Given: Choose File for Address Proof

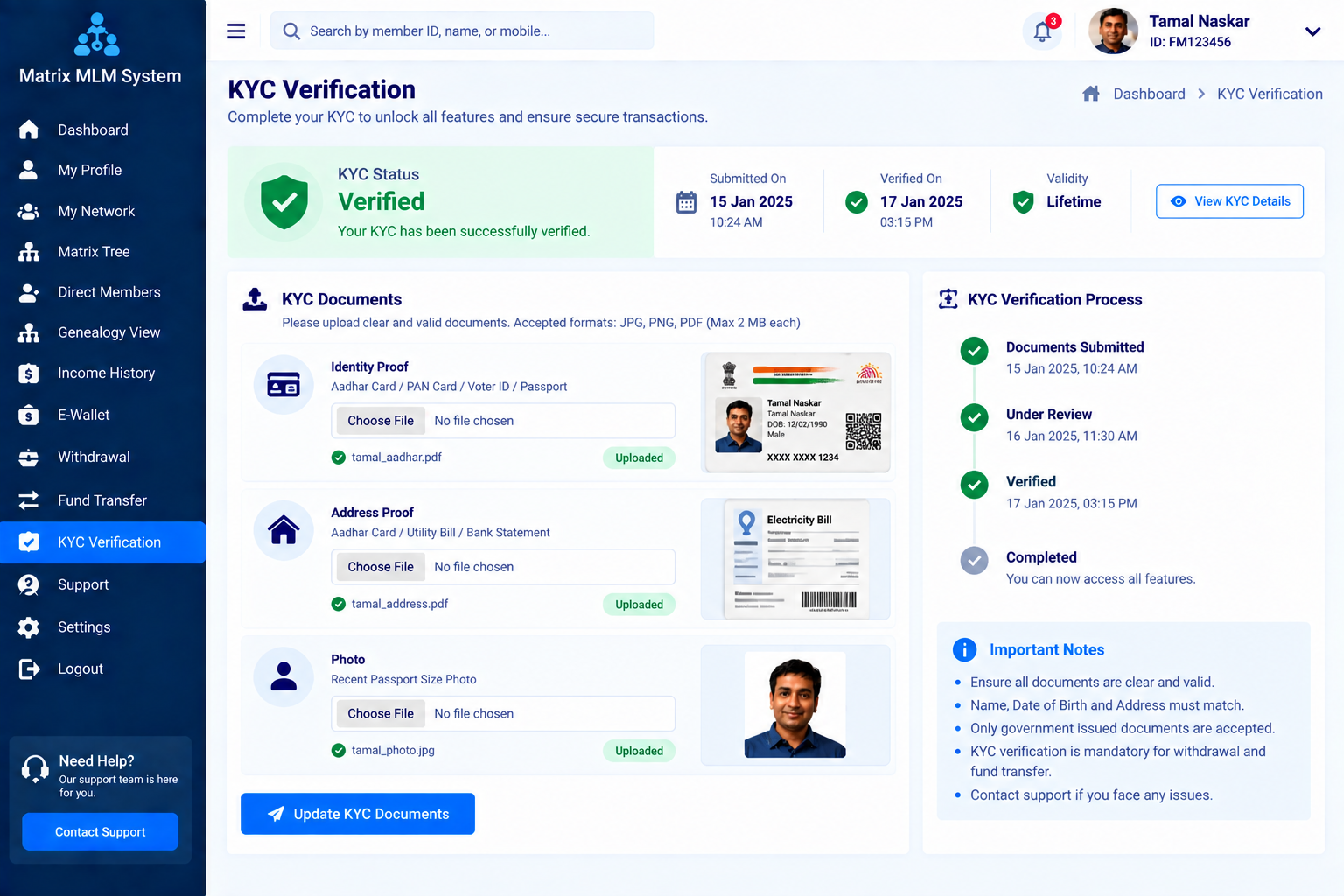Looking at the screenshot, I should tap(380, 567).
